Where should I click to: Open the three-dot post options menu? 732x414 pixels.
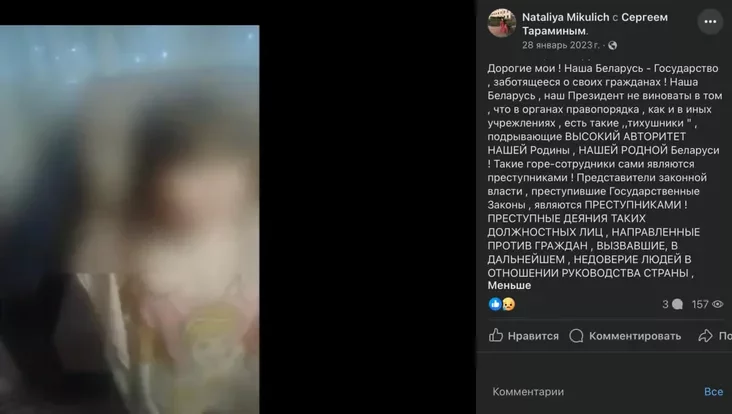pos(710,21)
